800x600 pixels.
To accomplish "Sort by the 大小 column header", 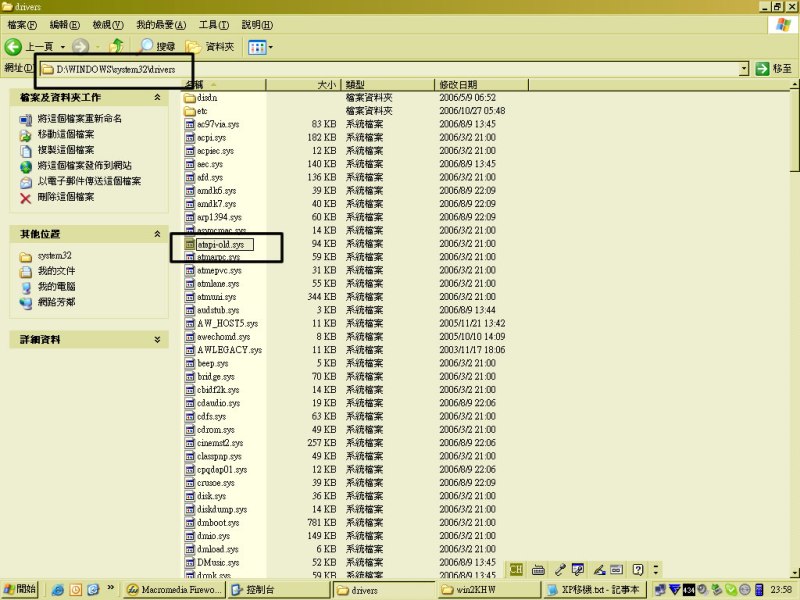I will 303,84.
